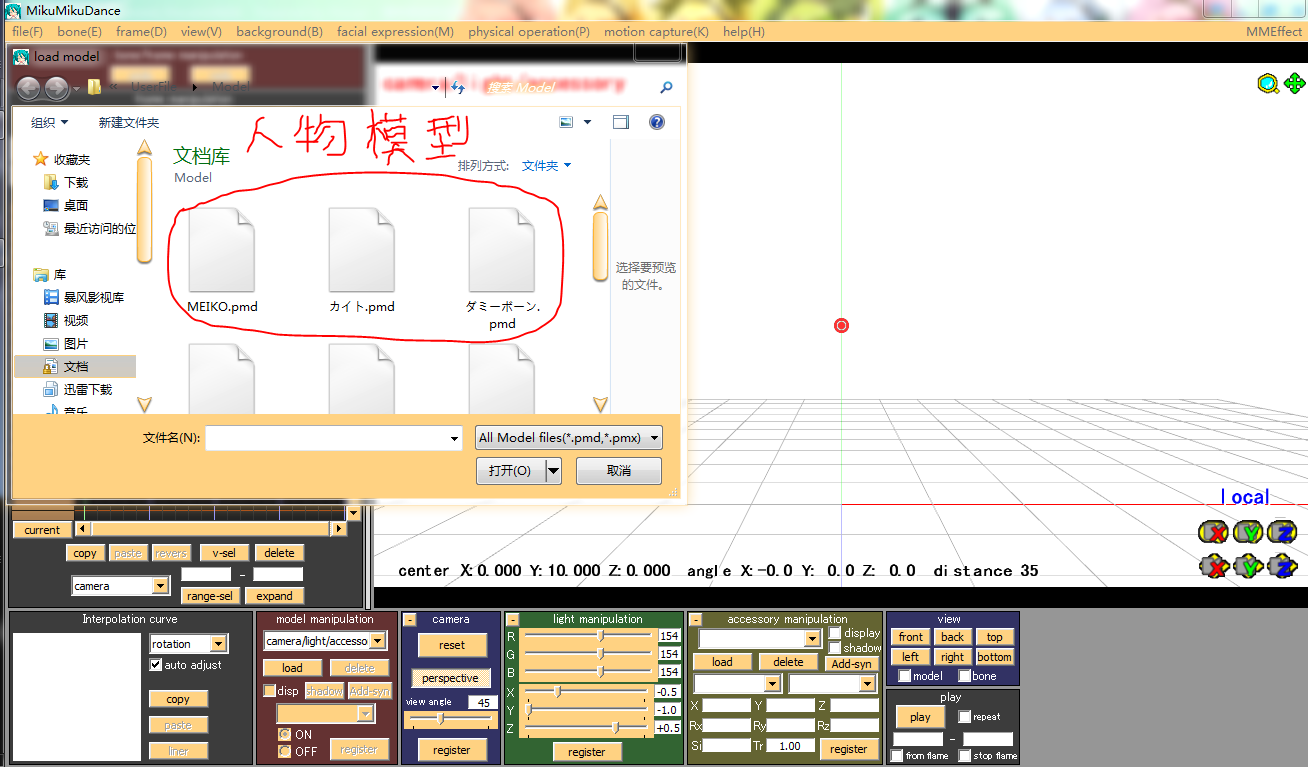Open the file type filter dropdown
Viewport: 1308px width, 767px height.
tap(569, 437)
